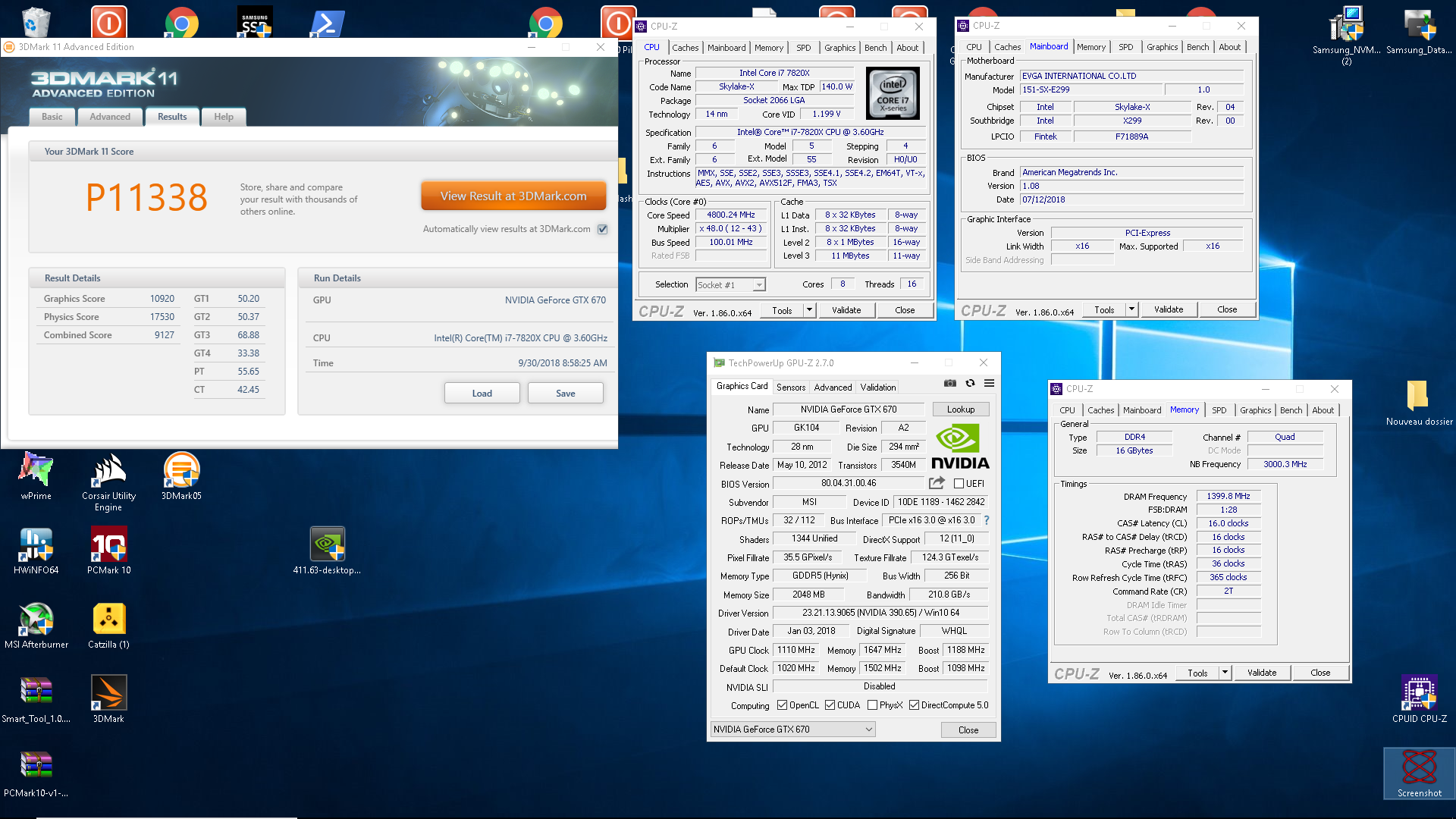Open Smart_Tool_1.0 archive icon

click(36, 699)
